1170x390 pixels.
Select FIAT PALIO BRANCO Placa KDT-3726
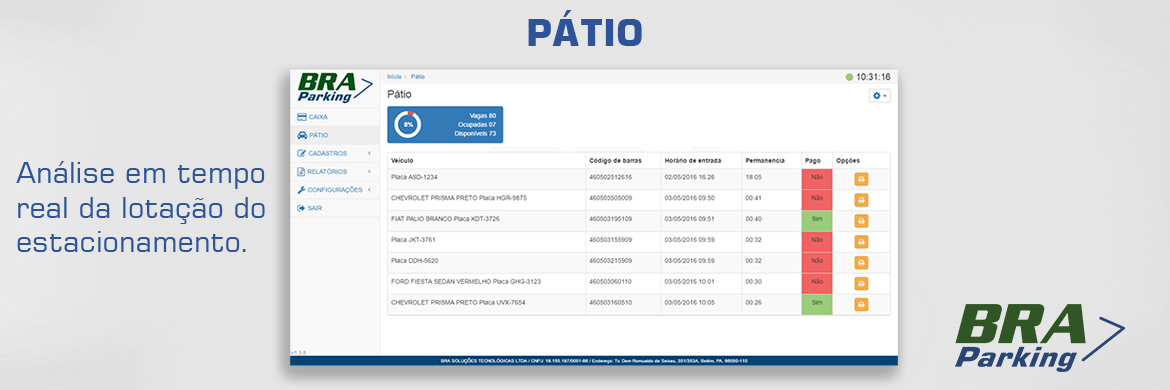point(445,219)
